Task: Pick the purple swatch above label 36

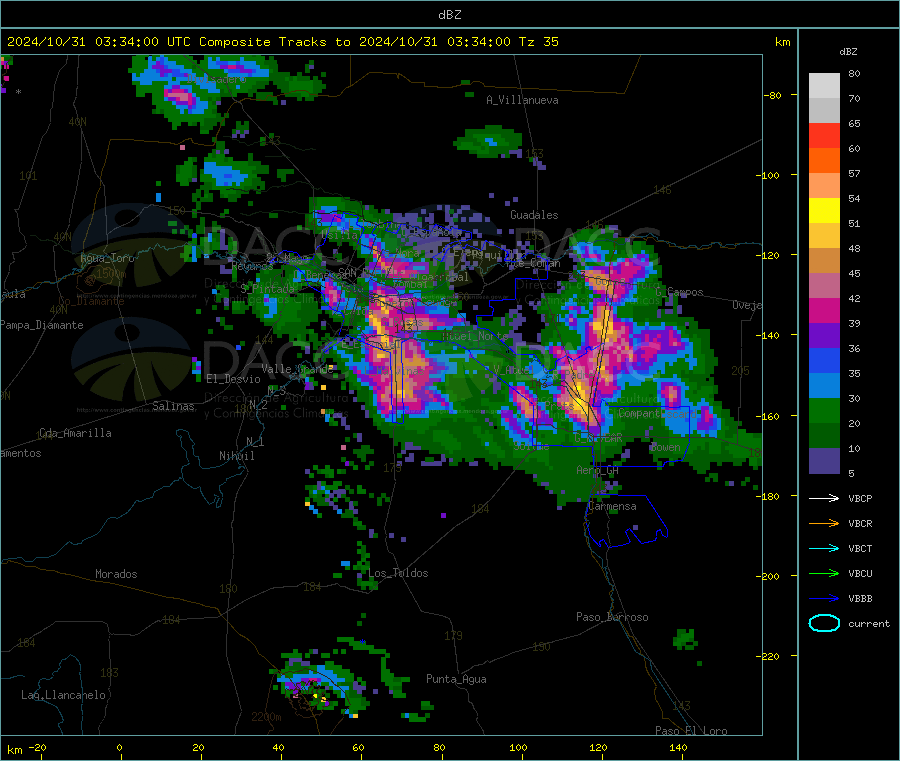Action: point(824,336)
